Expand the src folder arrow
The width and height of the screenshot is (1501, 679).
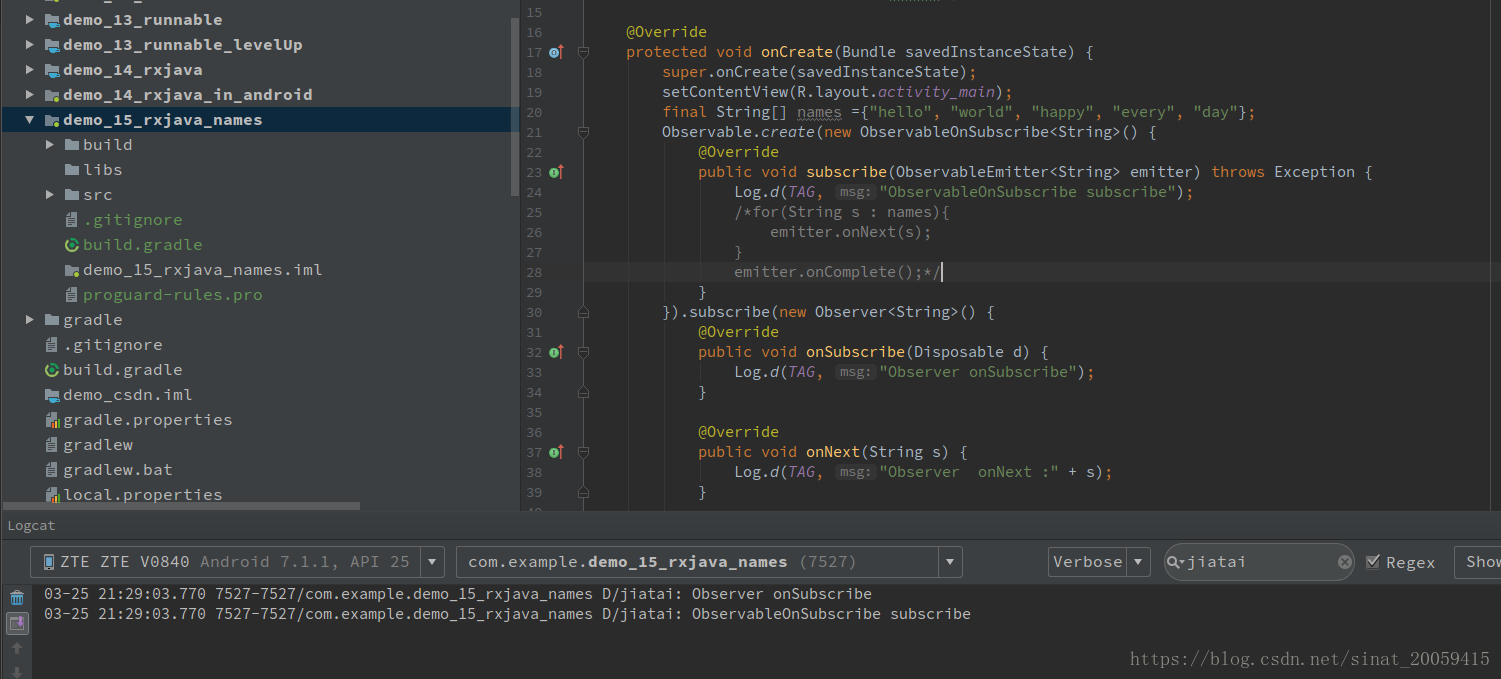click(x=50, y=195)
